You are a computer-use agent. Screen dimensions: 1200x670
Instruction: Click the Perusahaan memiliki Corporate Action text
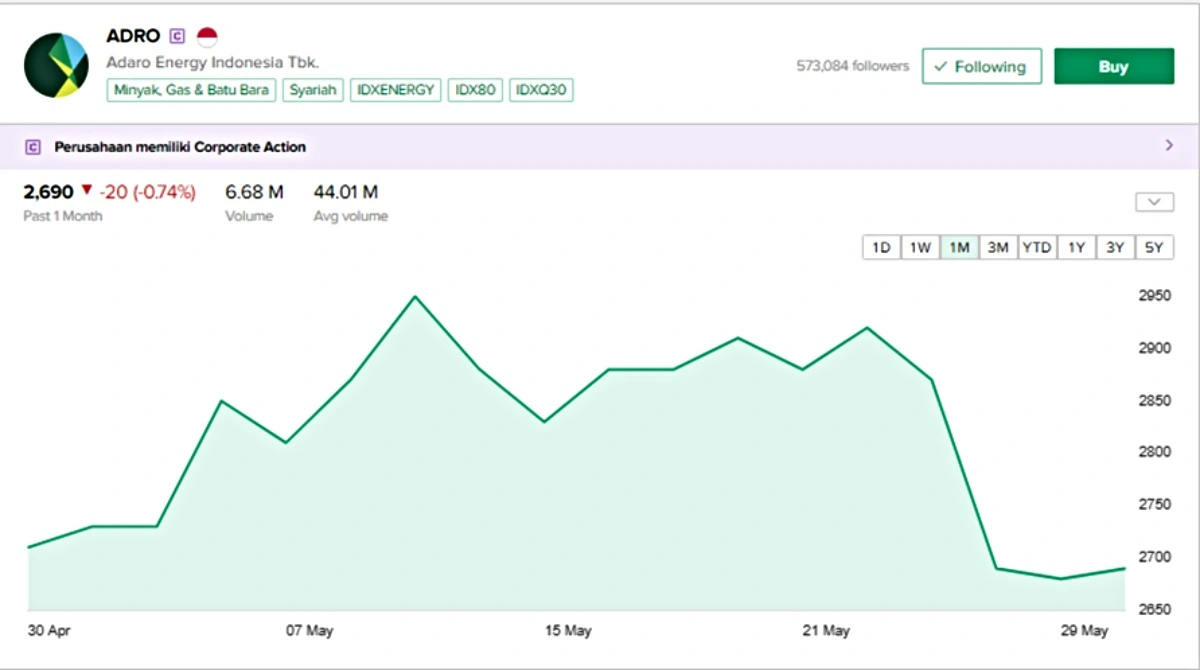[180, 147]
